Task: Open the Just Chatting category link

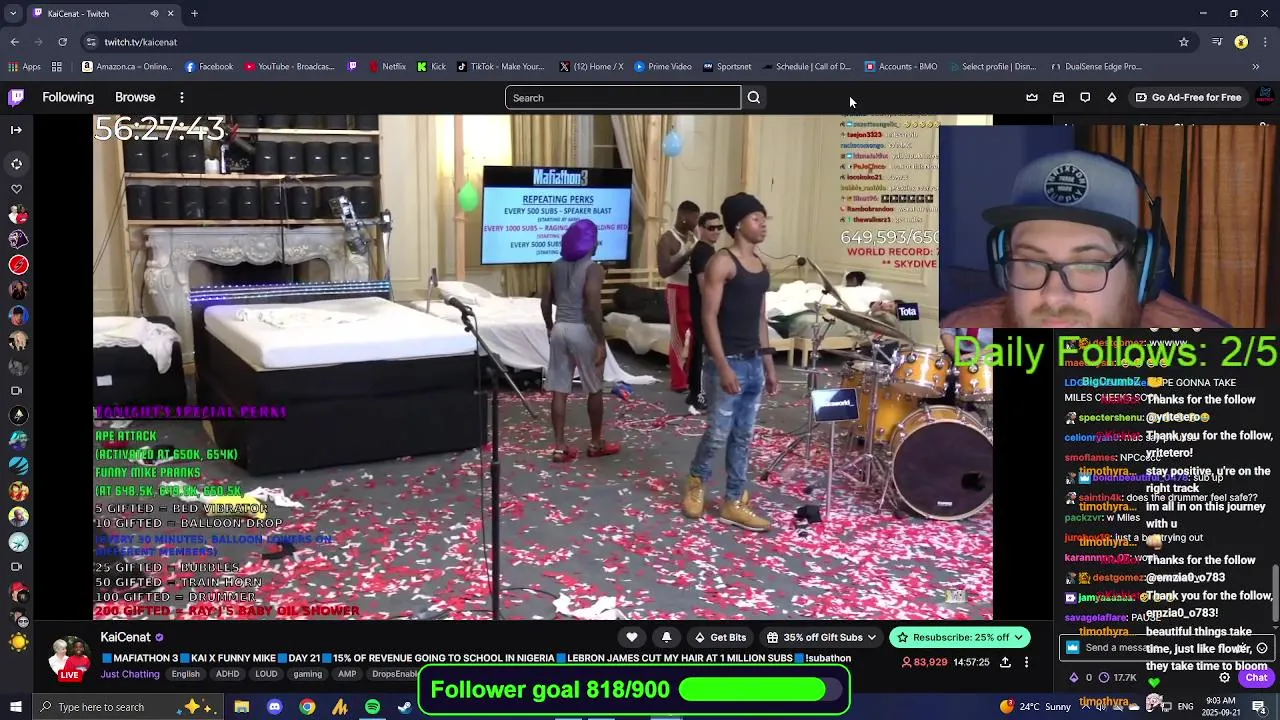Action: (130, 674)
